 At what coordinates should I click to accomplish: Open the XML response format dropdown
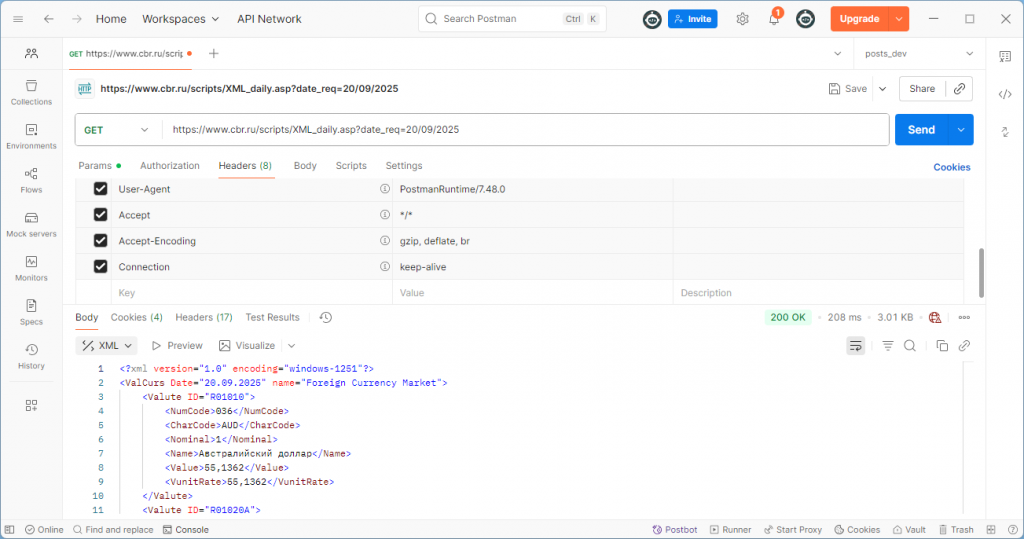[x=106, y=346]
